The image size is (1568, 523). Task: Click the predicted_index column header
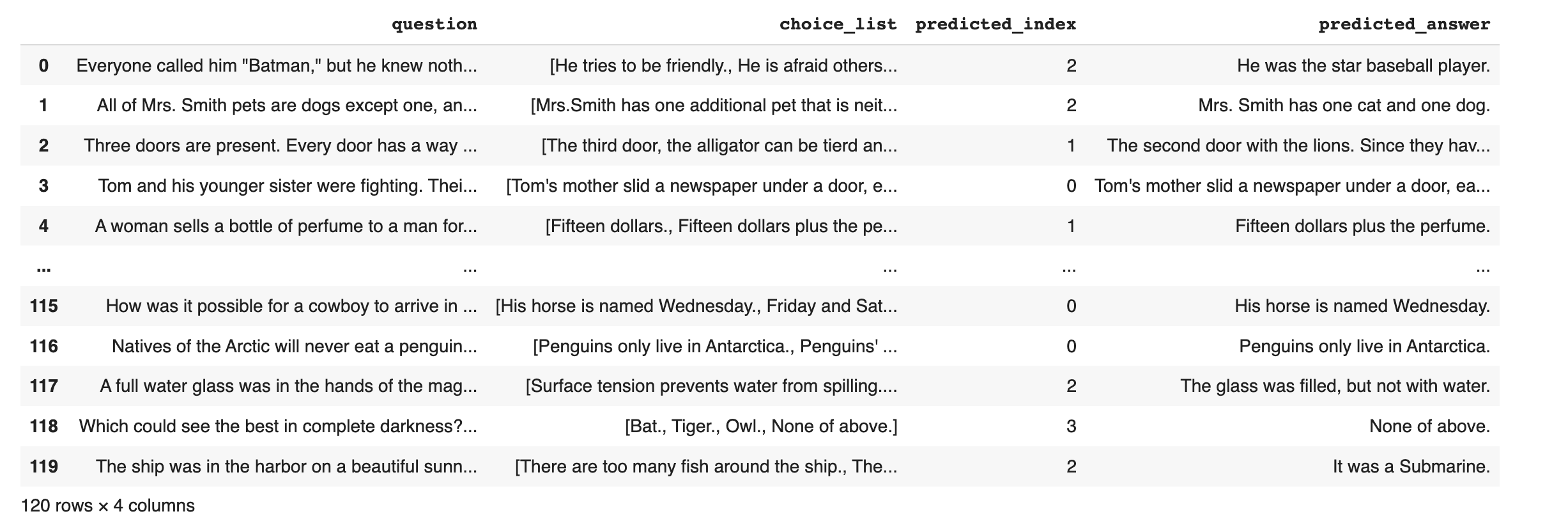[x=995, y=24]
